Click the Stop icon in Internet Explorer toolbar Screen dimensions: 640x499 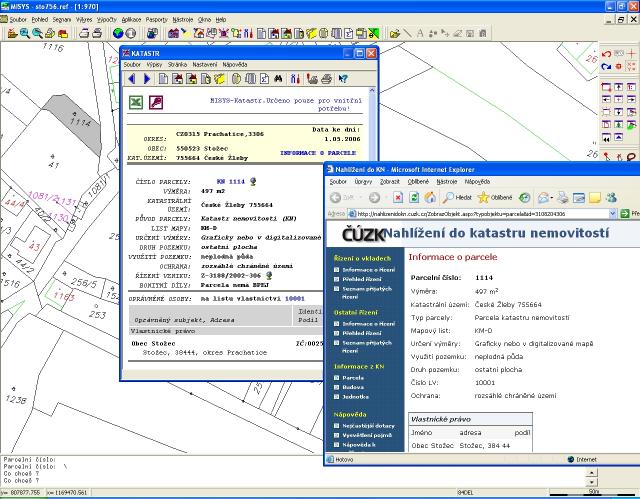[x=398, y=198]
